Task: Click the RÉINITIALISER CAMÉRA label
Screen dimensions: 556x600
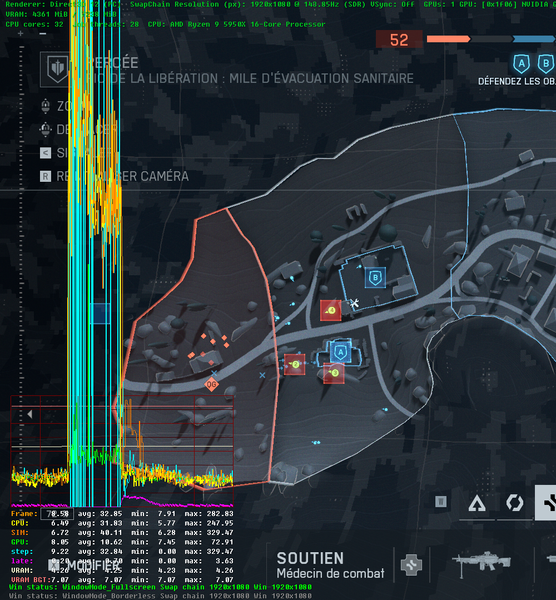Action: tap(122, 176)
